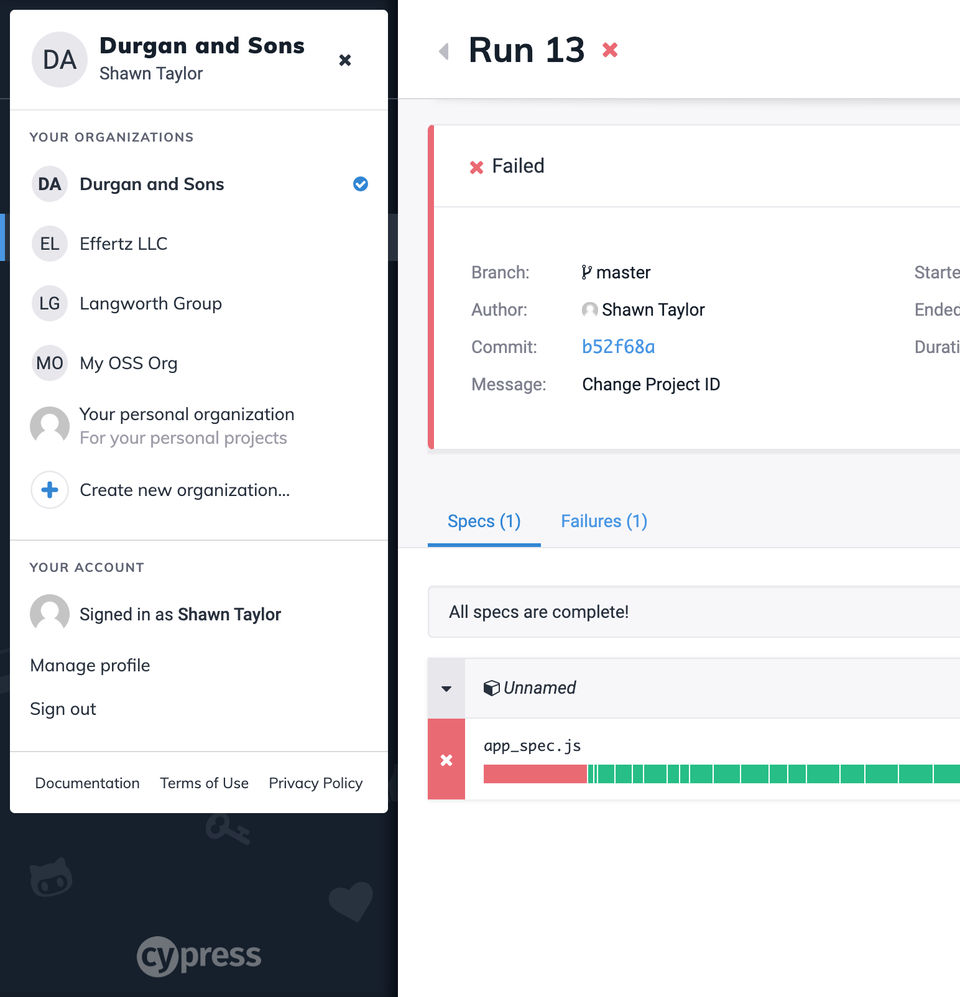The image size is (960, 997).
Task: Click the LG avatar for Langworth Group
Action: point(50,303)
